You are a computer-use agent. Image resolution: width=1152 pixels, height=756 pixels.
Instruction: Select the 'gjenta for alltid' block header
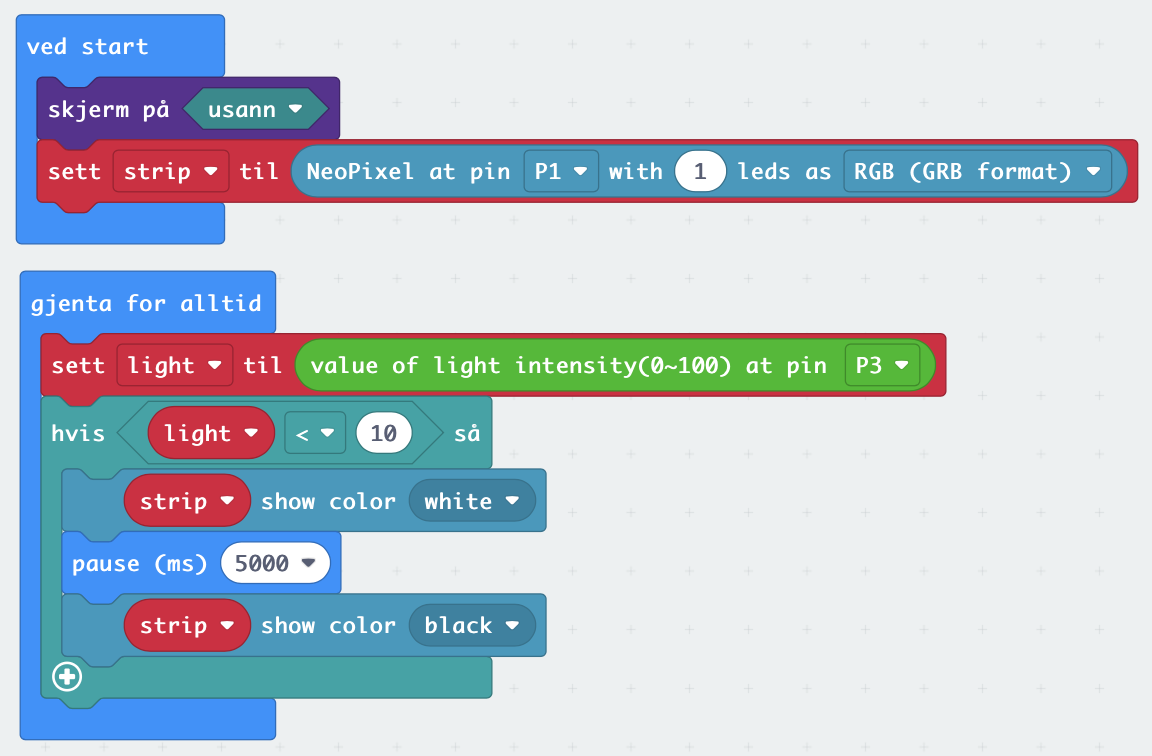click(x=146, y=302)
